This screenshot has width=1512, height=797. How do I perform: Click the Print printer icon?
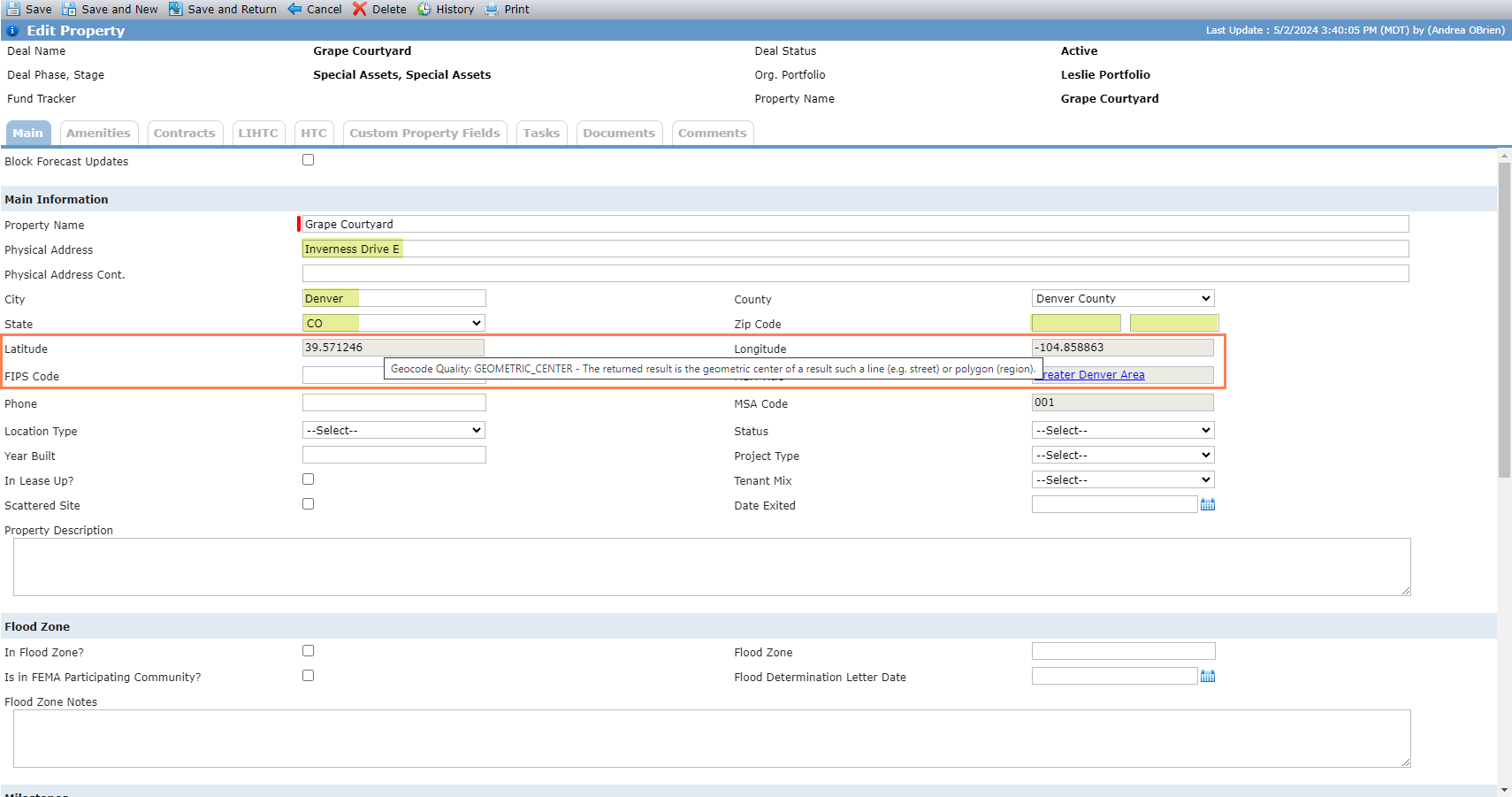pyautogui.click(x=492, y=9)
